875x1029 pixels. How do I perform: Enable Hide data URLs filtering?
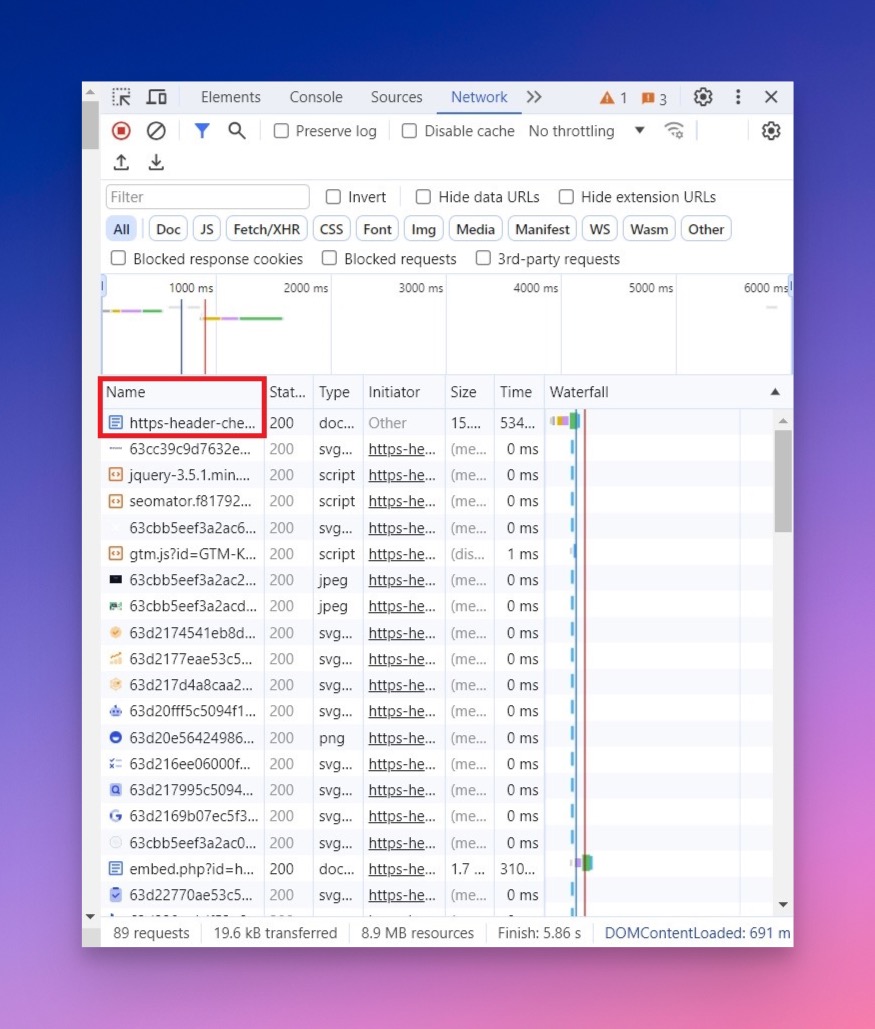tap(421, 196)
